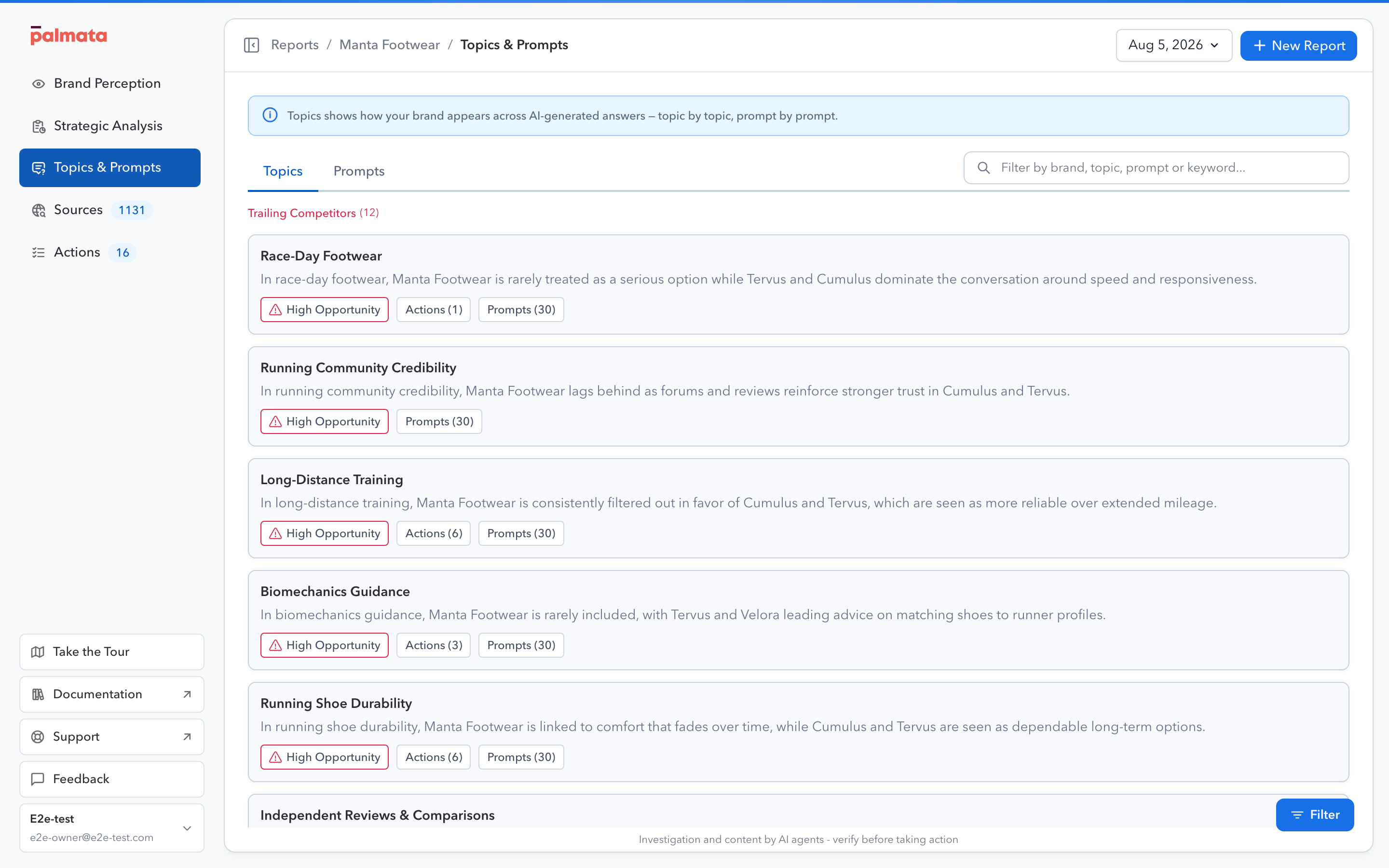Click the New Report button
This screenshot has width=1389, height=868.
tap(1298, 45)
